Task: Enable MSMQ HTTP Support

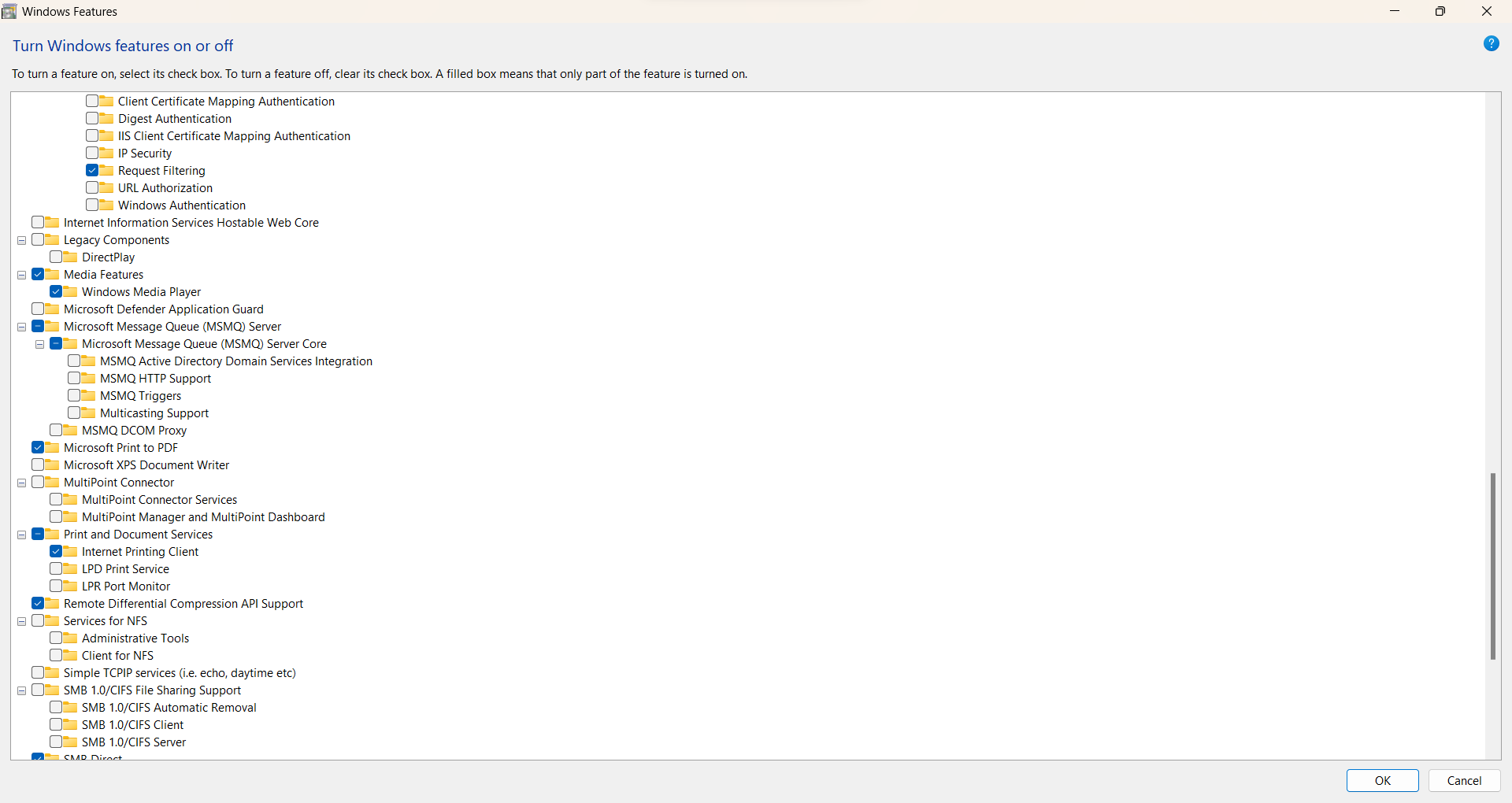Action: [x=75, y=378]
